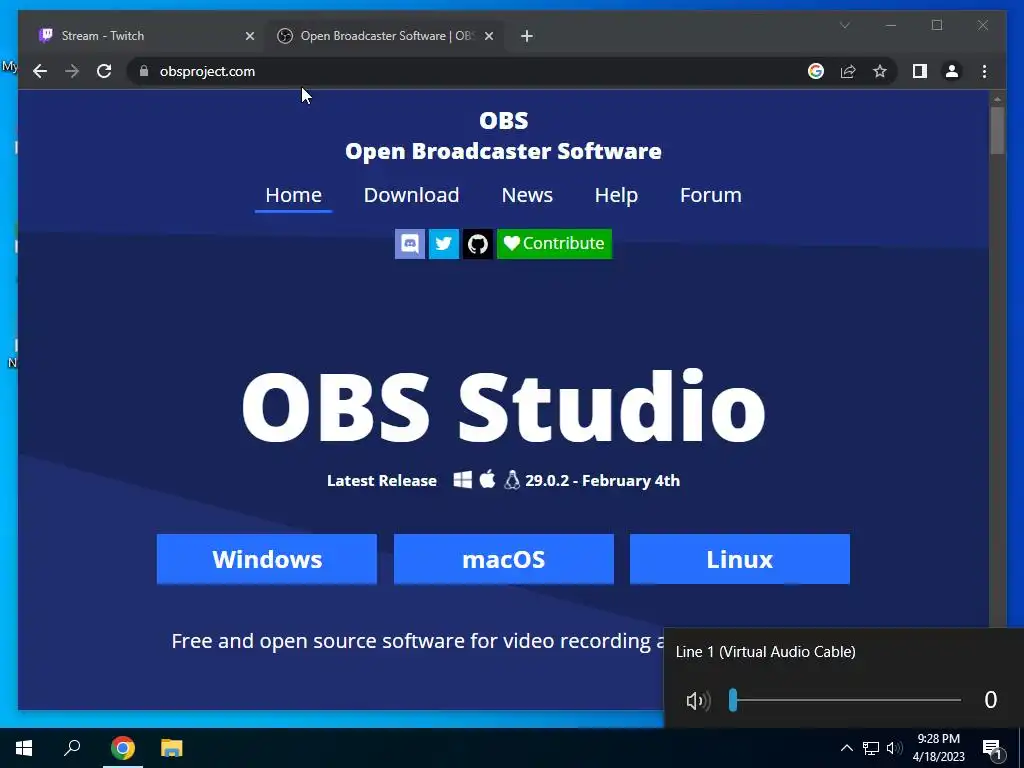The height and width of the screenshot is (768, 1024).
Task: Reload the obsproject.com page
Action: (104, 71)
